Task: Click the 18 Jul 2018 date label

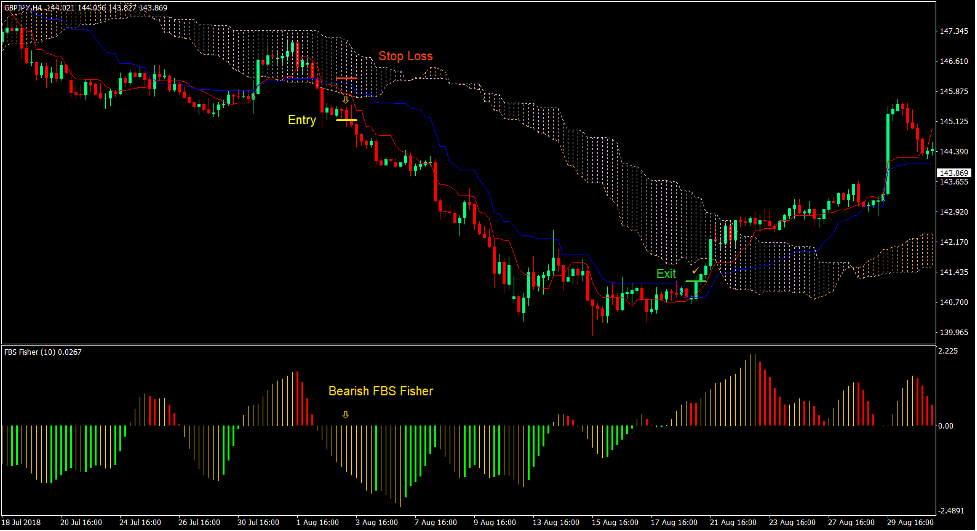Action: [x=24, y=522]
